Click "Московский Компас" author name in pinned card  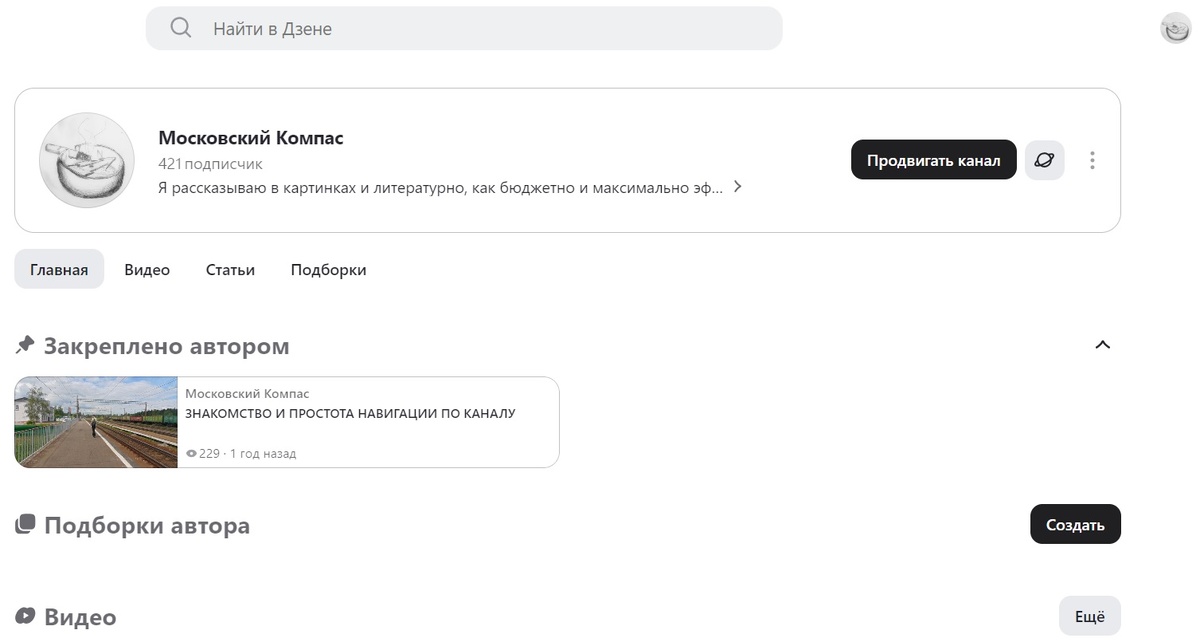[247, 394]
